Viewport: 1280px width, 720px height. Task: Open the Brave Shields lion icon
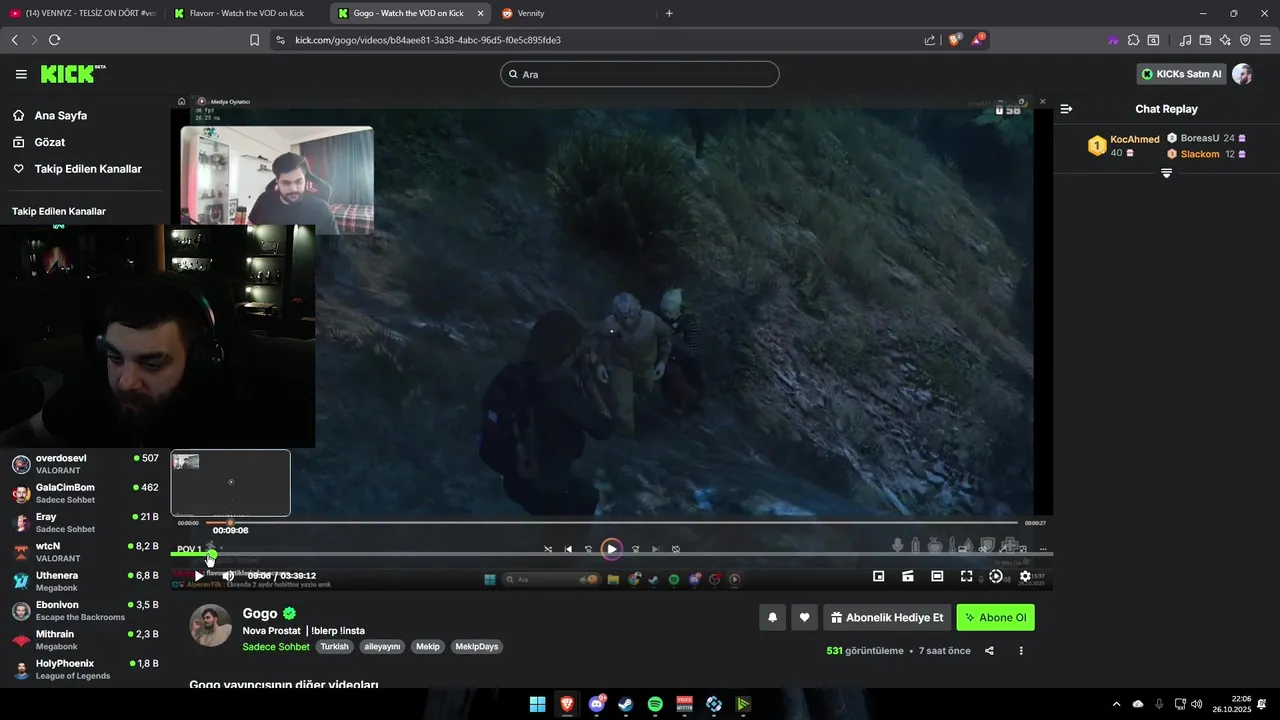click(x=955, y=40)
